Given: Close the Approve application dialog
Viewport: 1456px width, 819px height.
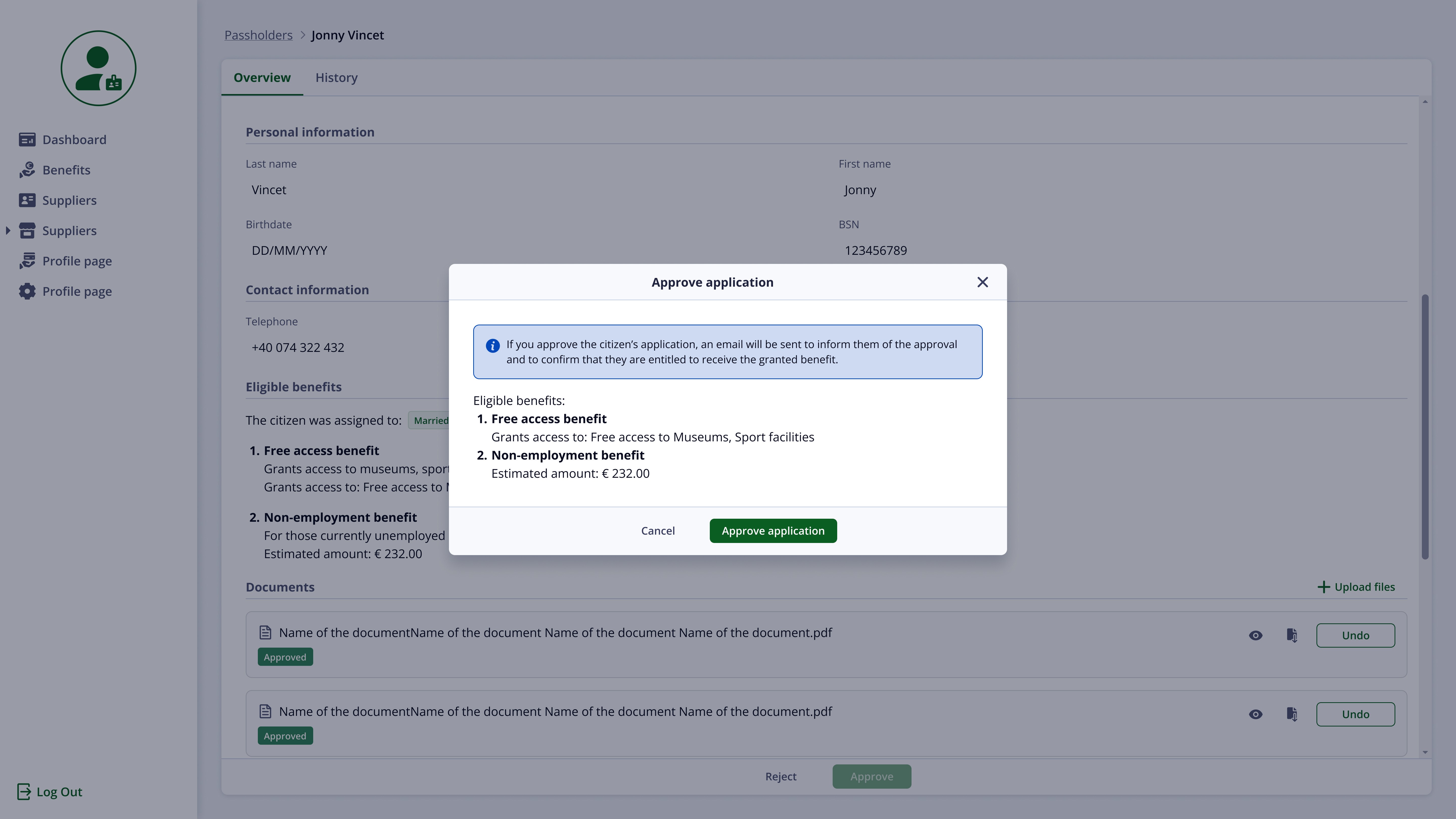Looking at the screenshot, I should tap(982, 282).
